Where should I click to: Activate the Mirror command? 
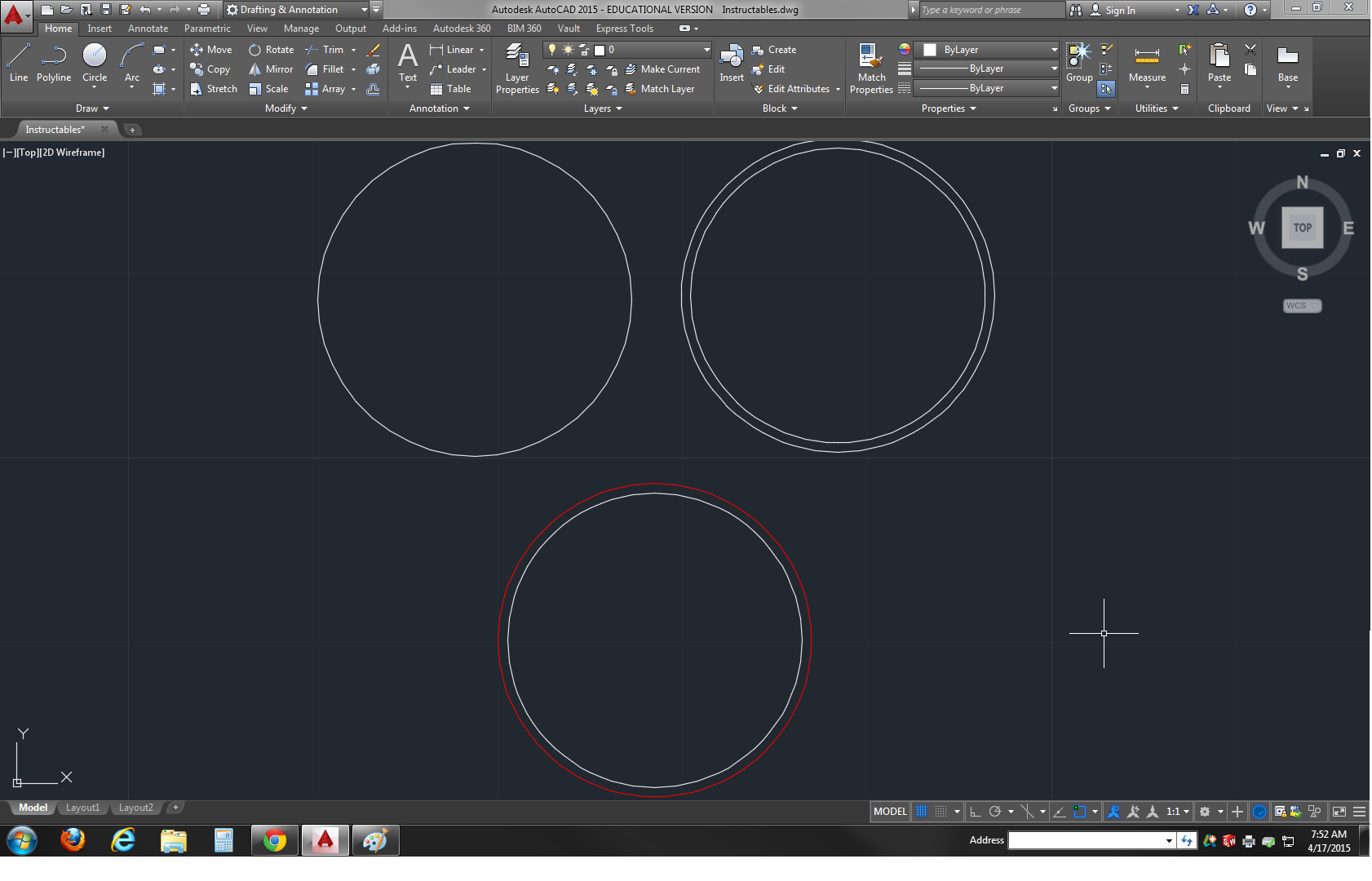(x=271, y=69)
